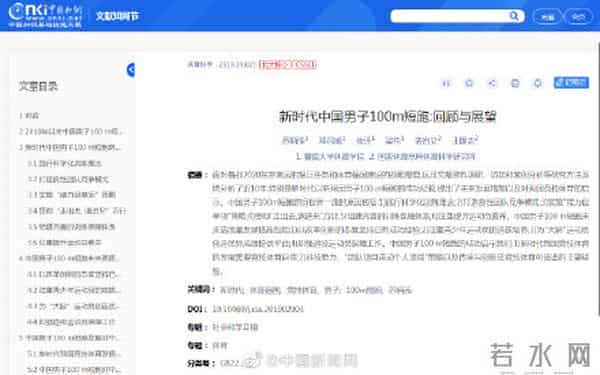
Task: Open outline section 5 entry
Action: pyautogui.click(x=70, y=338)
